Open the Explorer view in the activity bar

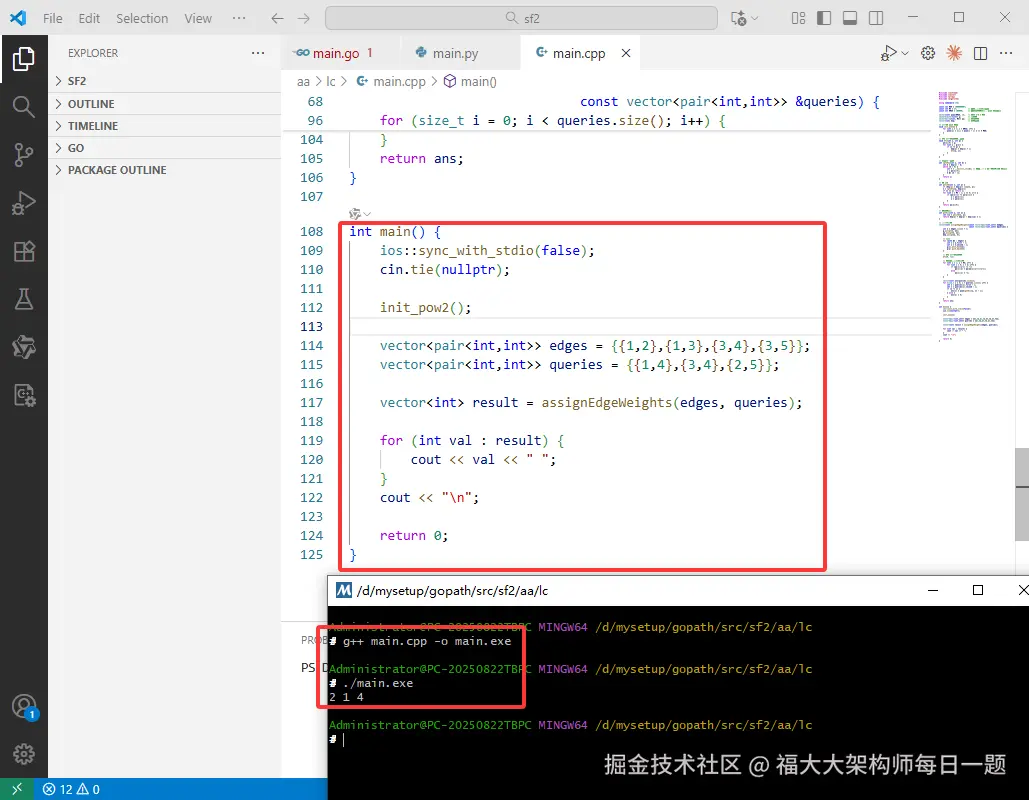pos(24,59)
